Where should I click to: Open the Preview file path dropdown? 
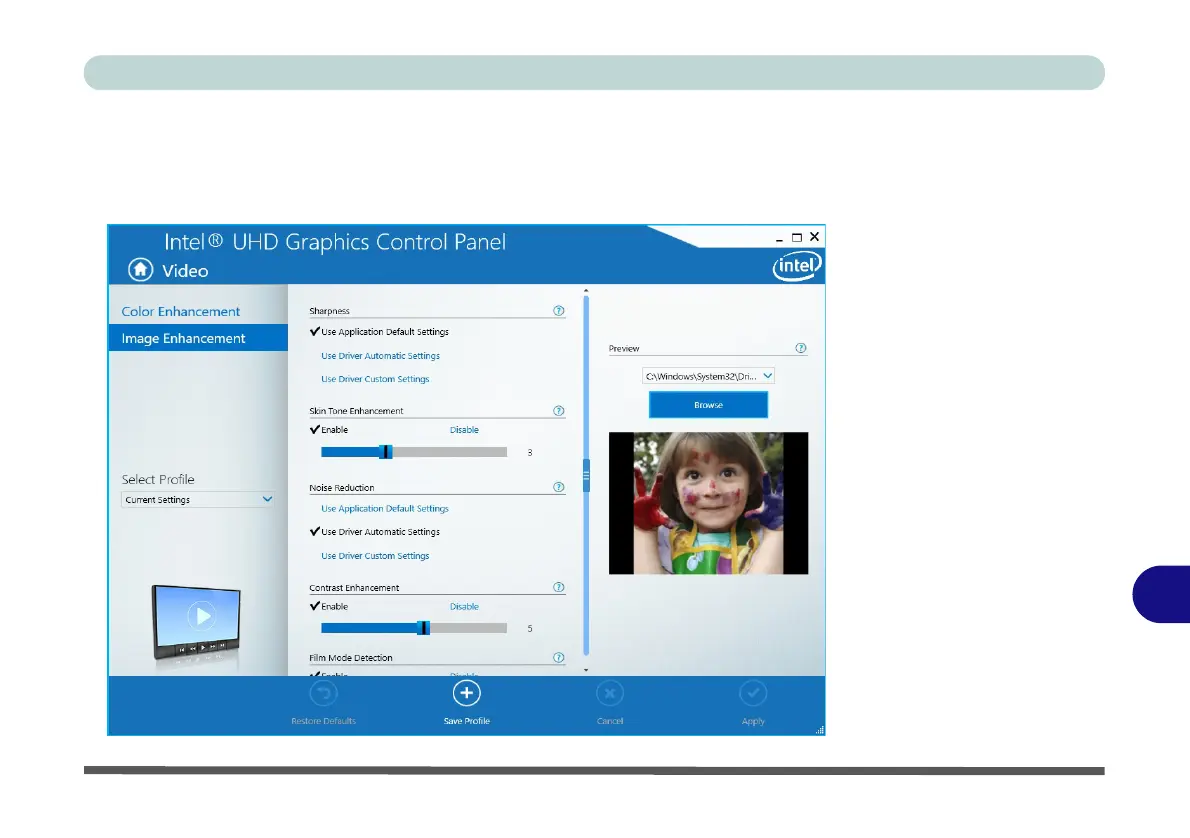[708, 376]
